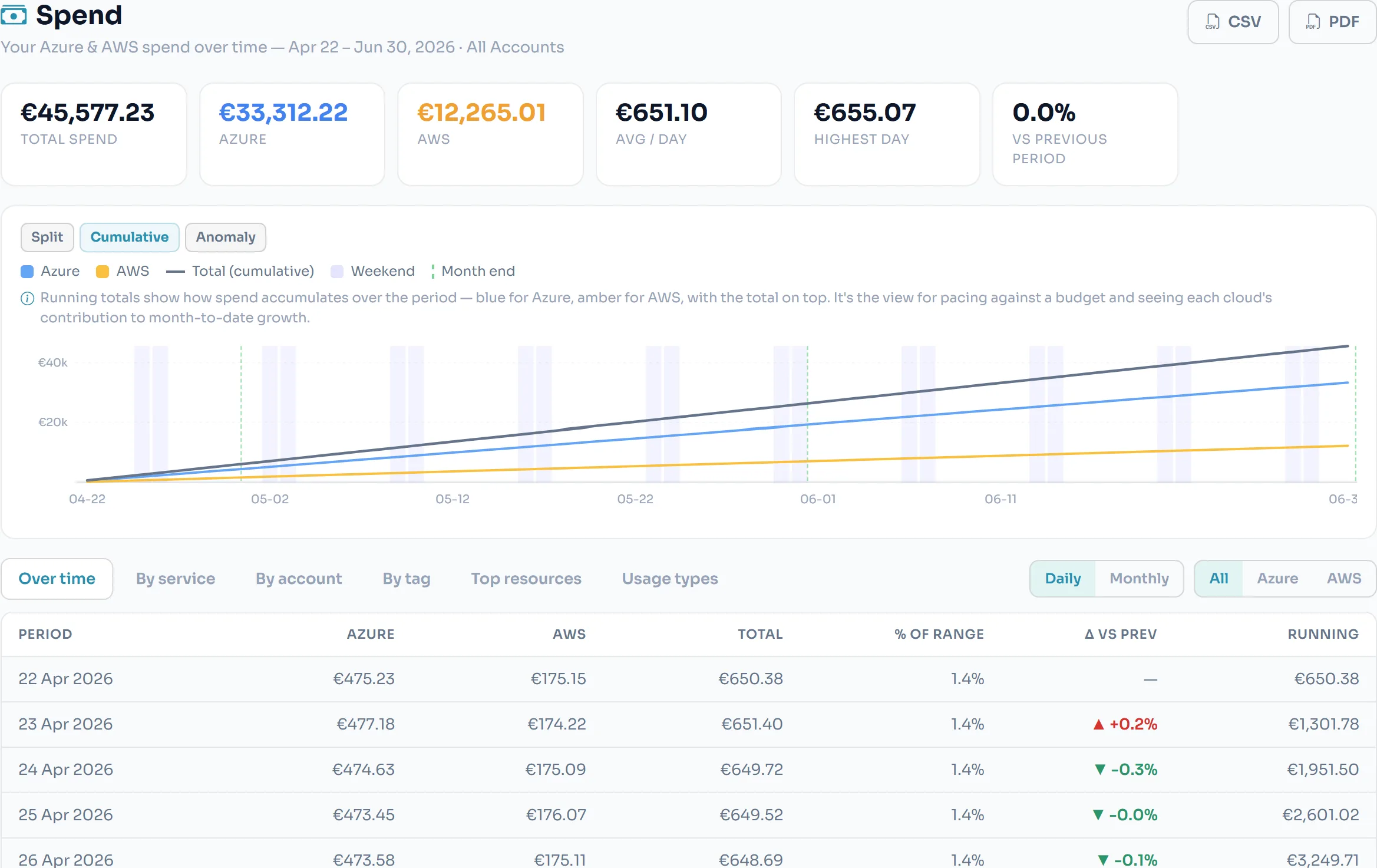Click the €33,312.22 Azure card
The width and height of the screenshot is (1377, 868).
pyautogui.click(x=292, y=134)
